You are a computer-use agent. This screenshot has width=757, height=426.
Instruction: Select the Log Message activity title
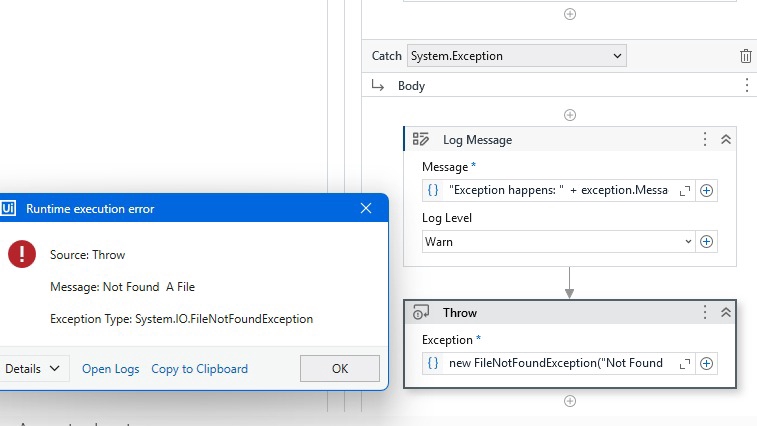click(x=477, y=140)
